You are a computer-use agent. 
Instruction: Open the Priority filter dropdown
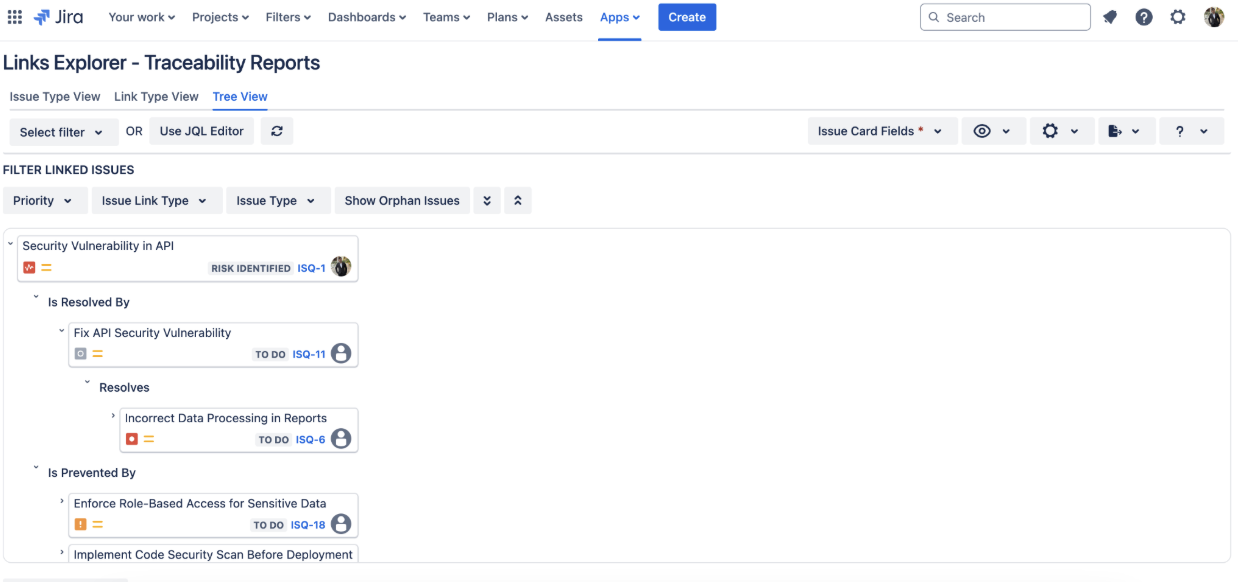[x=43, y=201]
